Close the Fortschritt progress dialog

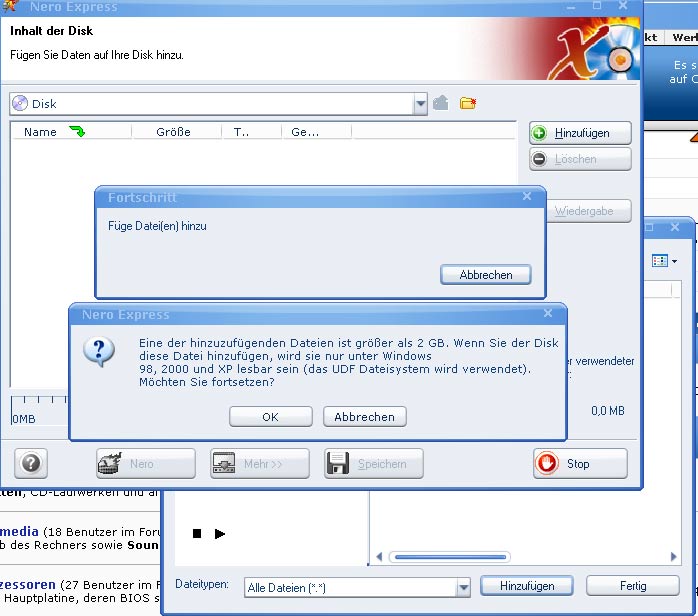(527, 196)
